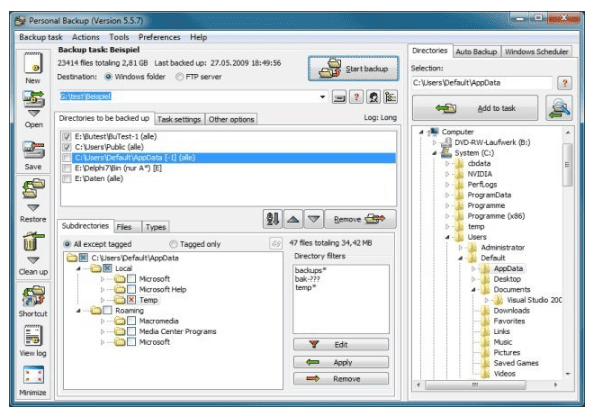
Task: Click the directory tree icon beside destination
Action: [x=391, y=97]
